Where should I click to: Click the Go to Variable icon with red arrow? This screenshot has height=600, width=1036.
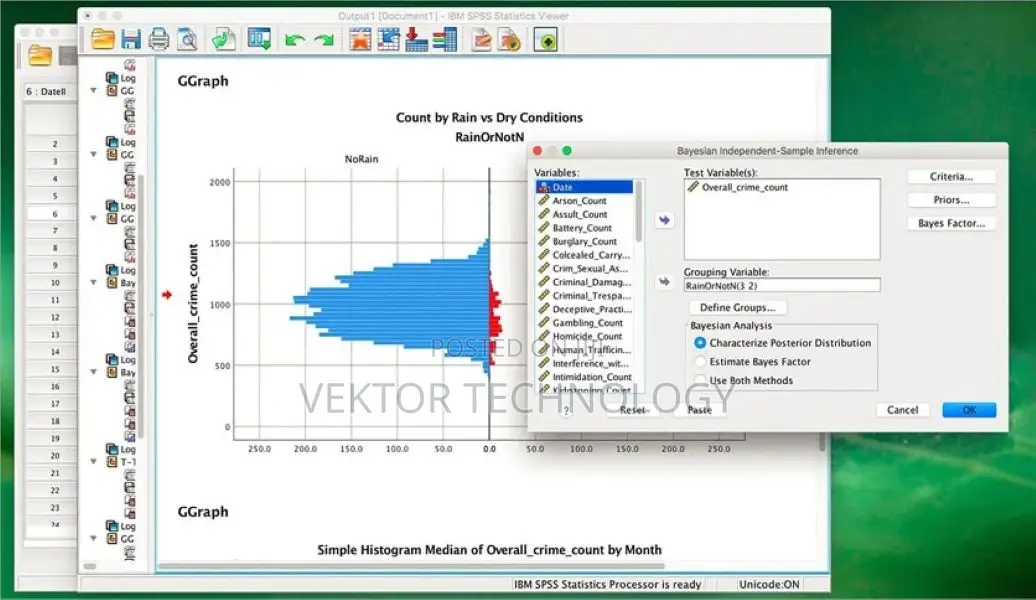pyautogui.click(x=416, y=40)
